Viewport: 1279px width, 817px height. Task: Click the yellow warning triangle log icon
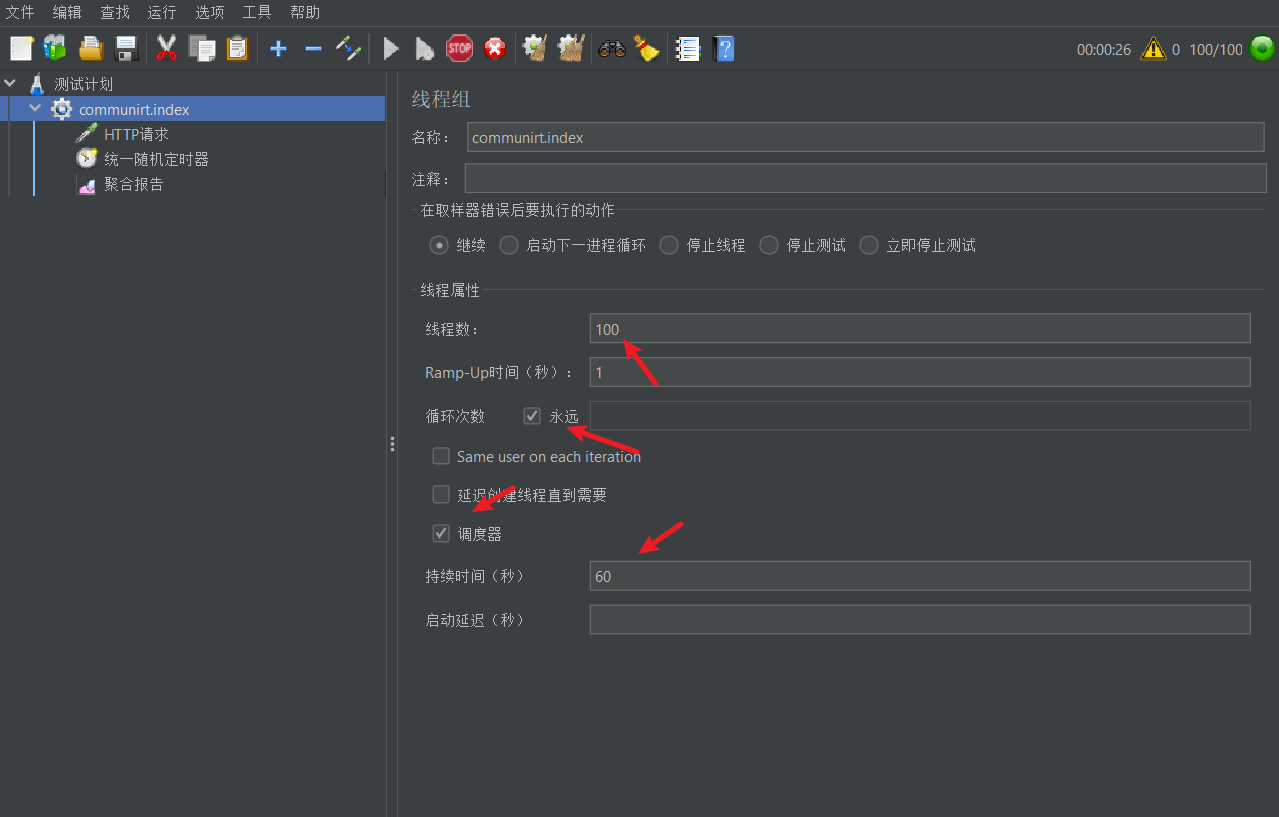(x=1154, y=48)
